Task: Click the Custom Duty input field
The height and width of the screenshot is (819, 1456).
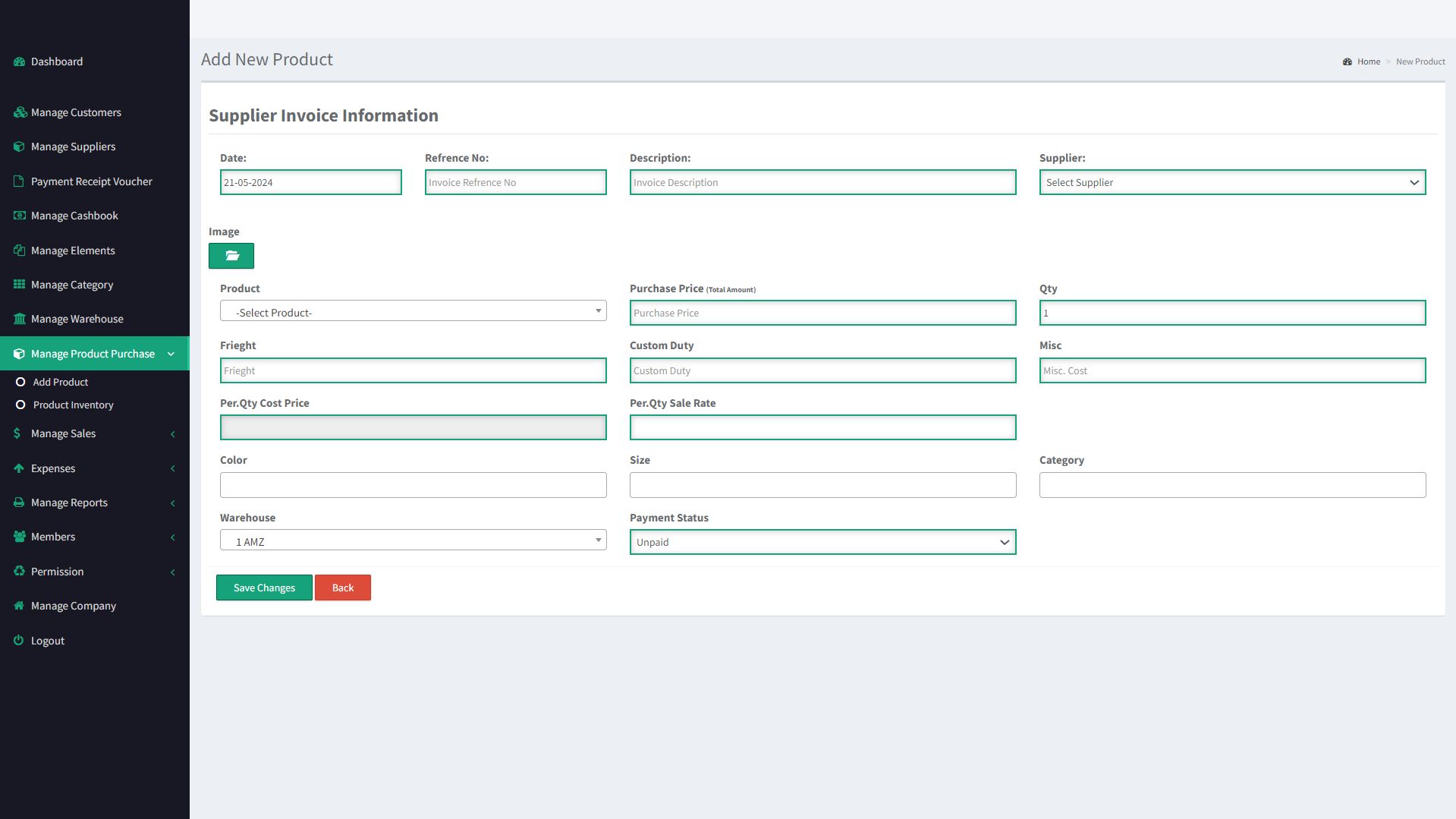Action: [822, 370]
